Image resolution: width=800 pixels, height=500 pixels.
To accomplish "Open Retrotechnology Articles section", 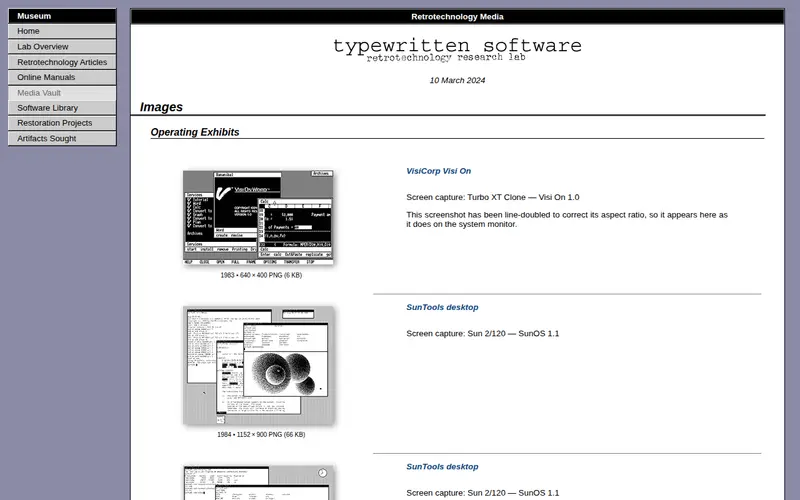I will 62,62.
